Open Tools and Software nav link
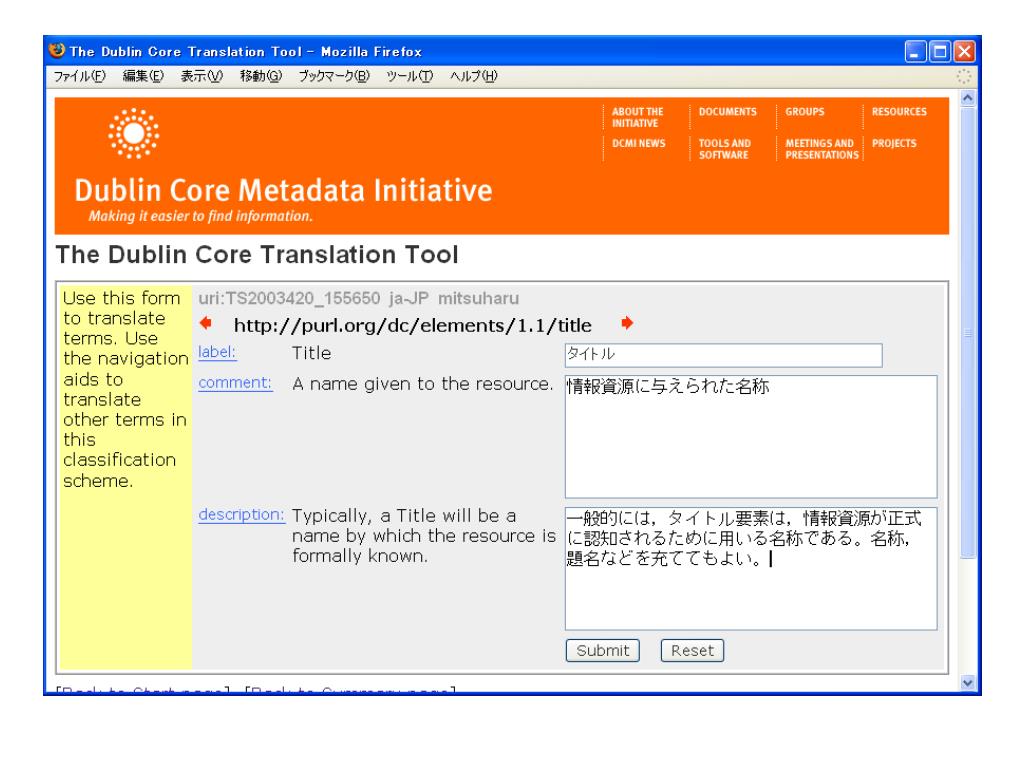The image size is (1024, 768). [725, 149]
